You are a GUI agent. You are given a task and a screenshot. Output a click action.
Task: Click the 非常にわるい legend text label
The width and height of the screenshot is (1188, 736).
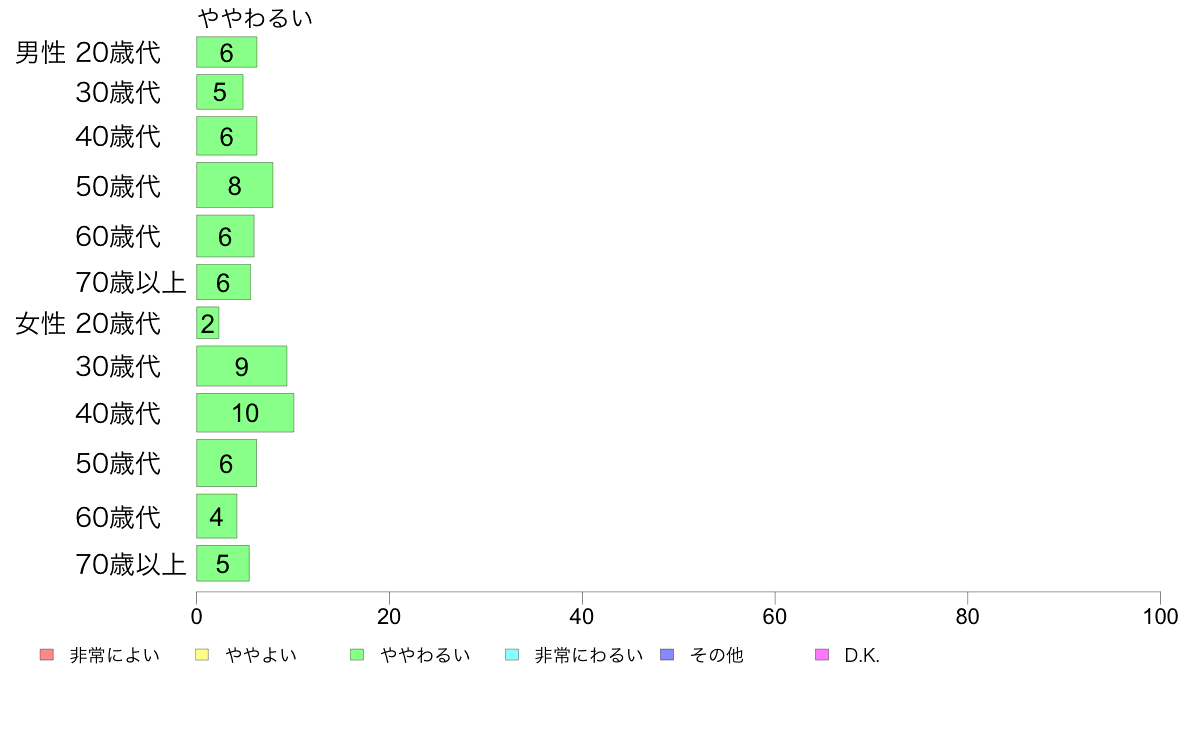coord(589,655)
